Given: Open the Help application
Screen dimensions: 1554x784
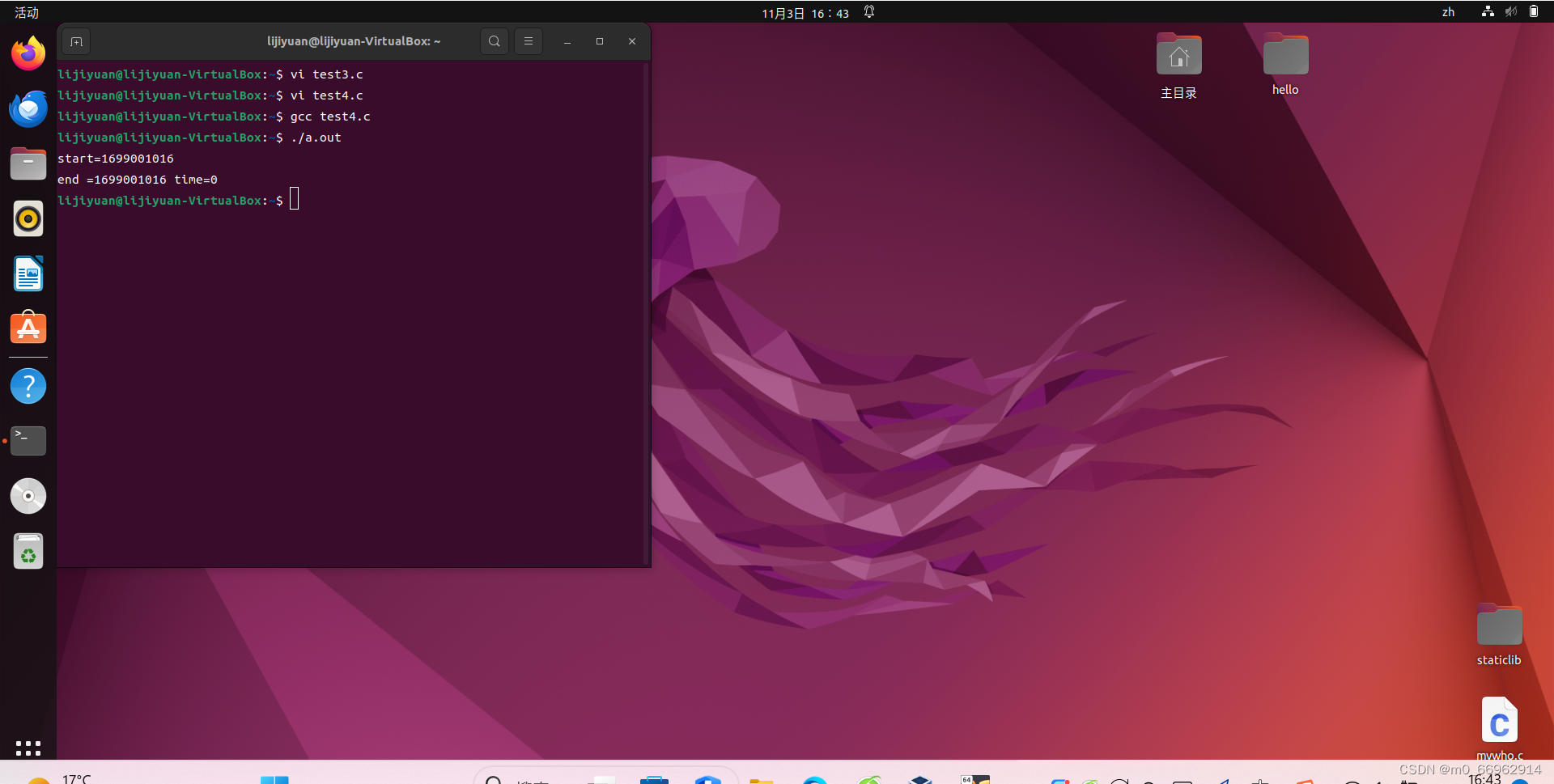Looking at the screenshot, I should click(28, 386).
